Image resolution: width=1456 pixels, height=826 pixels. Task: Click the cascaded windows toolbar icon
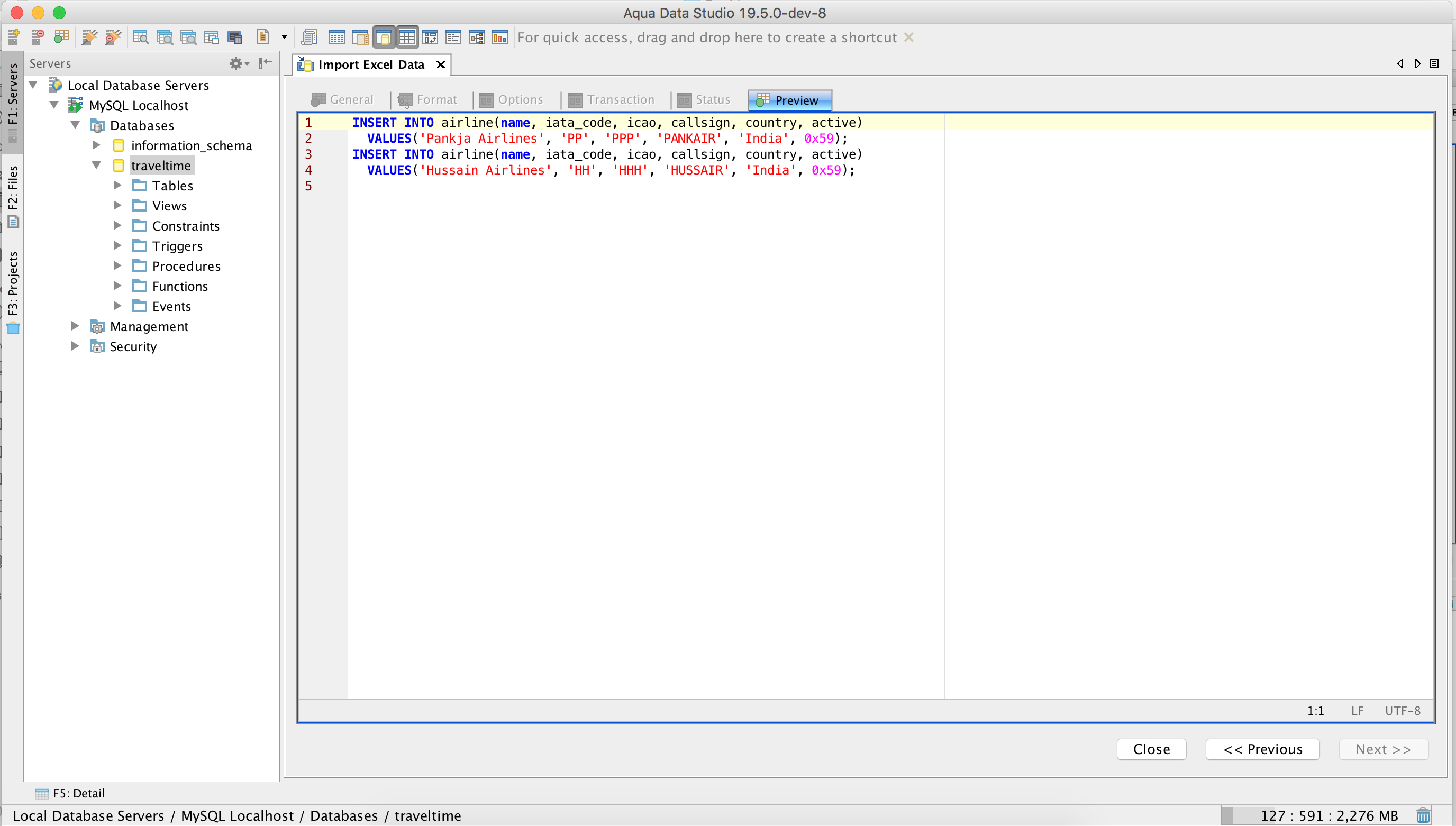(x=211, y=38)
